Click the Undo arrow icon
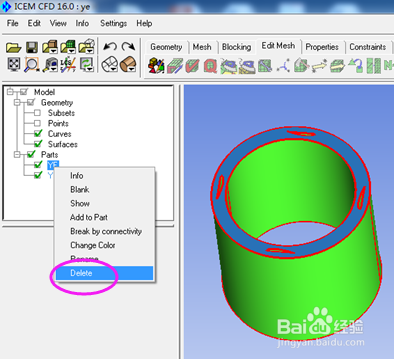Screen dimensions: 394x360 click(x=110, y=47)
